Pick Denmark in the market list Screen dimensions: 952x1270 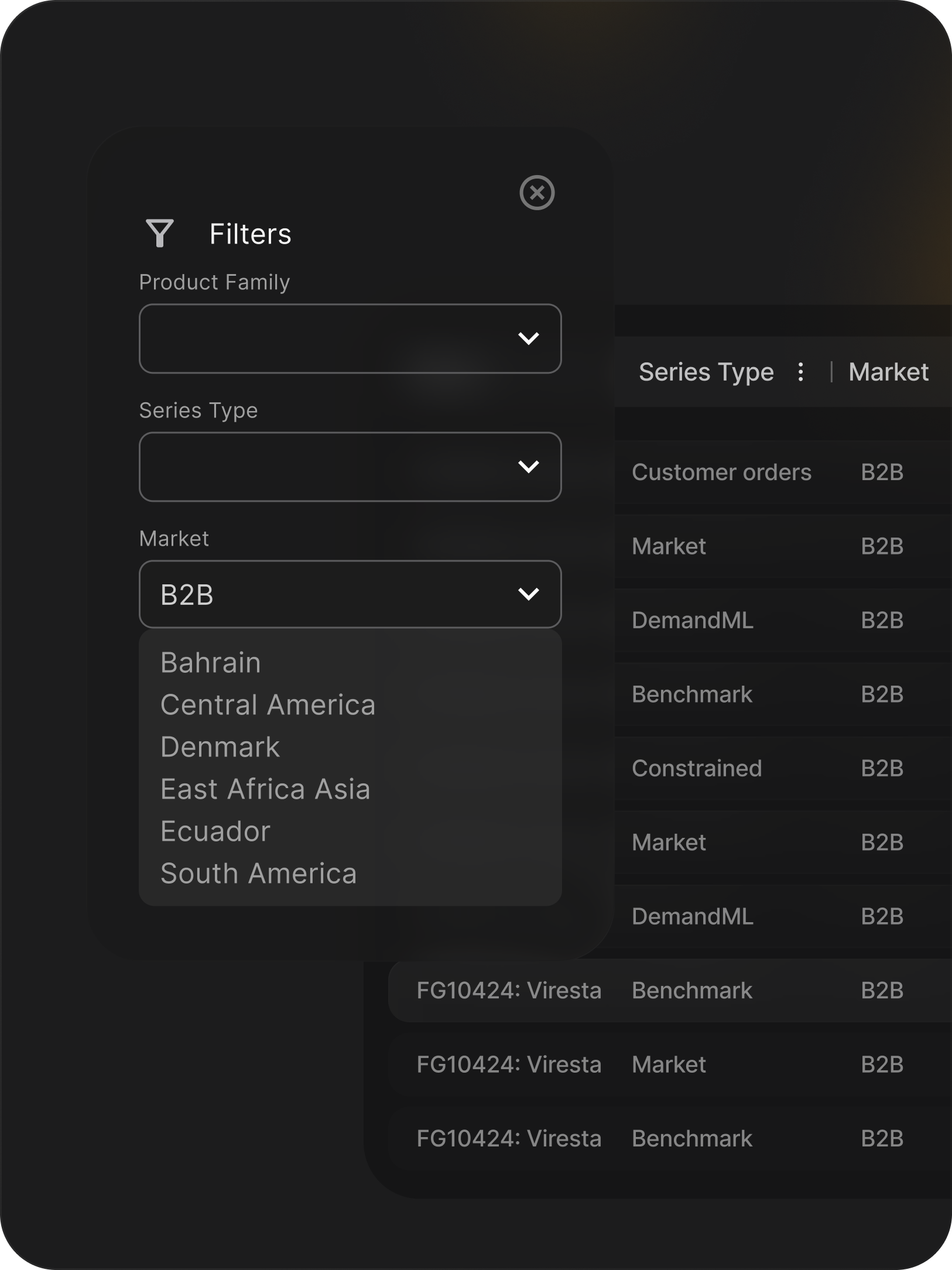pos(220,747)
